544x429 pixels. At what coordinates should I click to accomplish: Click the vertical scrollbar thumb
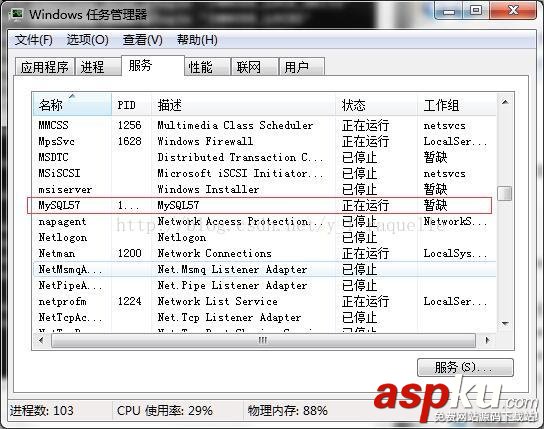click(504, 194)
